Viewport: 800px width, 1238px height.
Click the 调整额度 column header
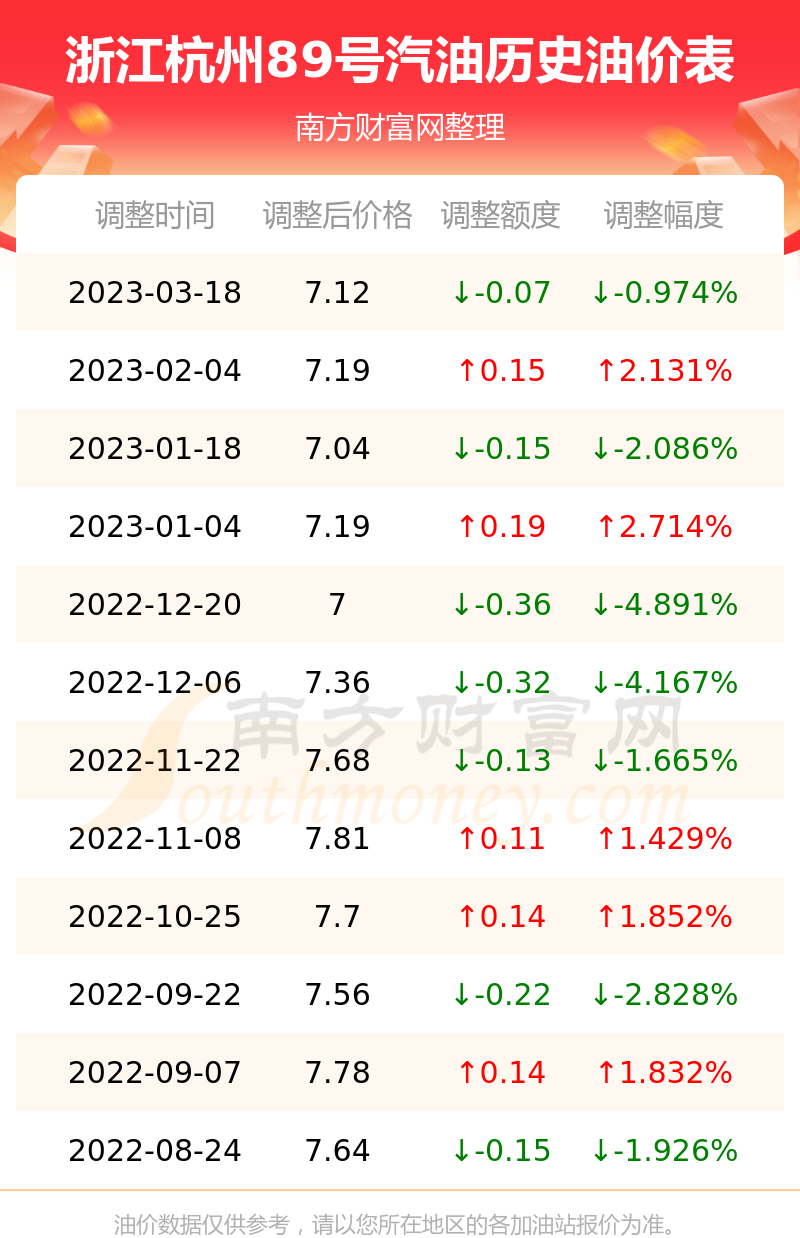click(x=501, y=215)
